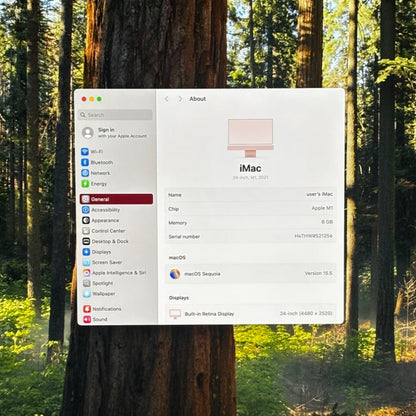Open the Sound sidebar item
Screen dimensions: 416x416
(x=96, y=319)
